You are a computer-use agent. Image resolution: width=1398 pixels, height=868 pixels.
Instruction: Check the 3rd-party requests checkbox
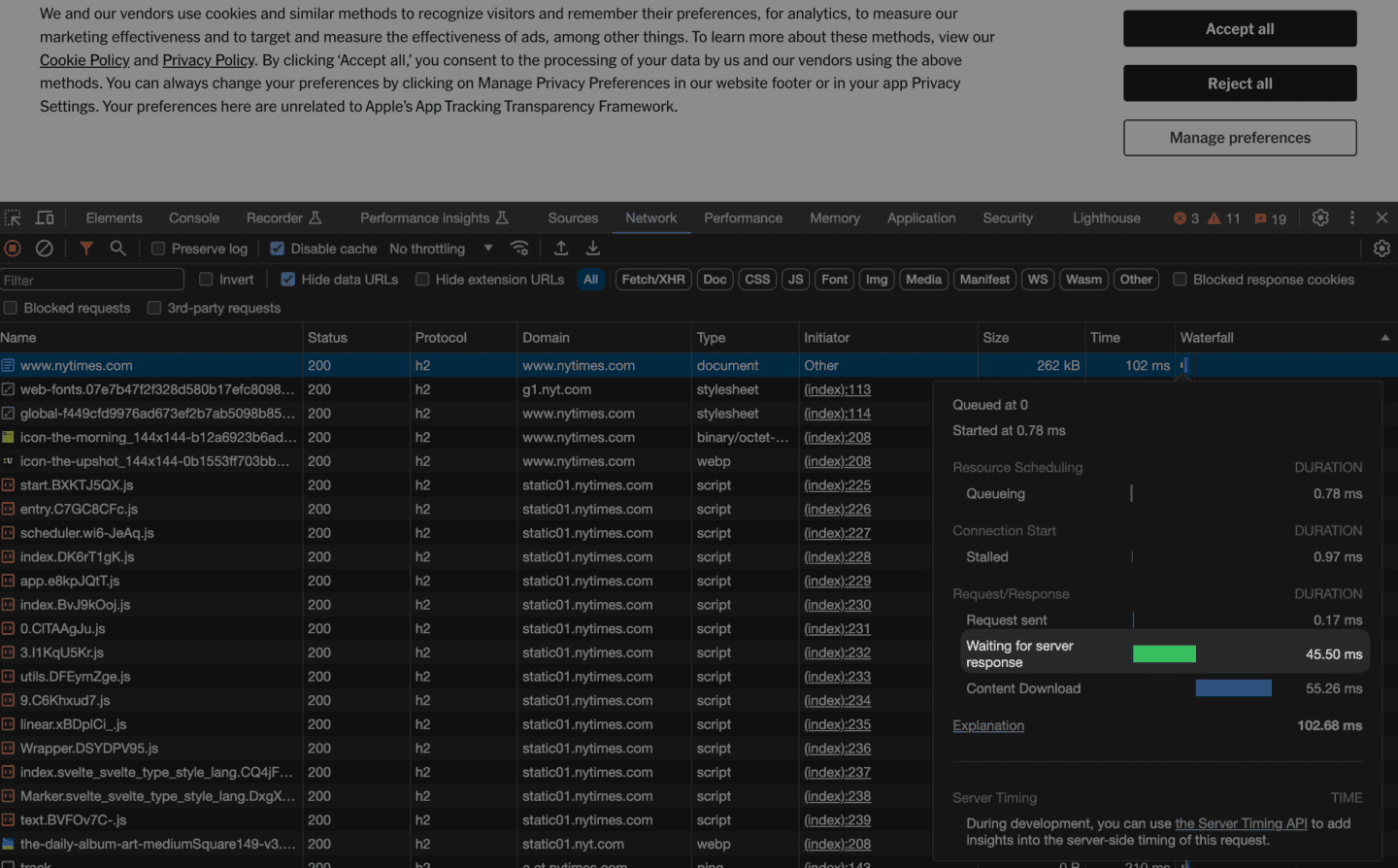pyautogui.click(x=153, y=308)
